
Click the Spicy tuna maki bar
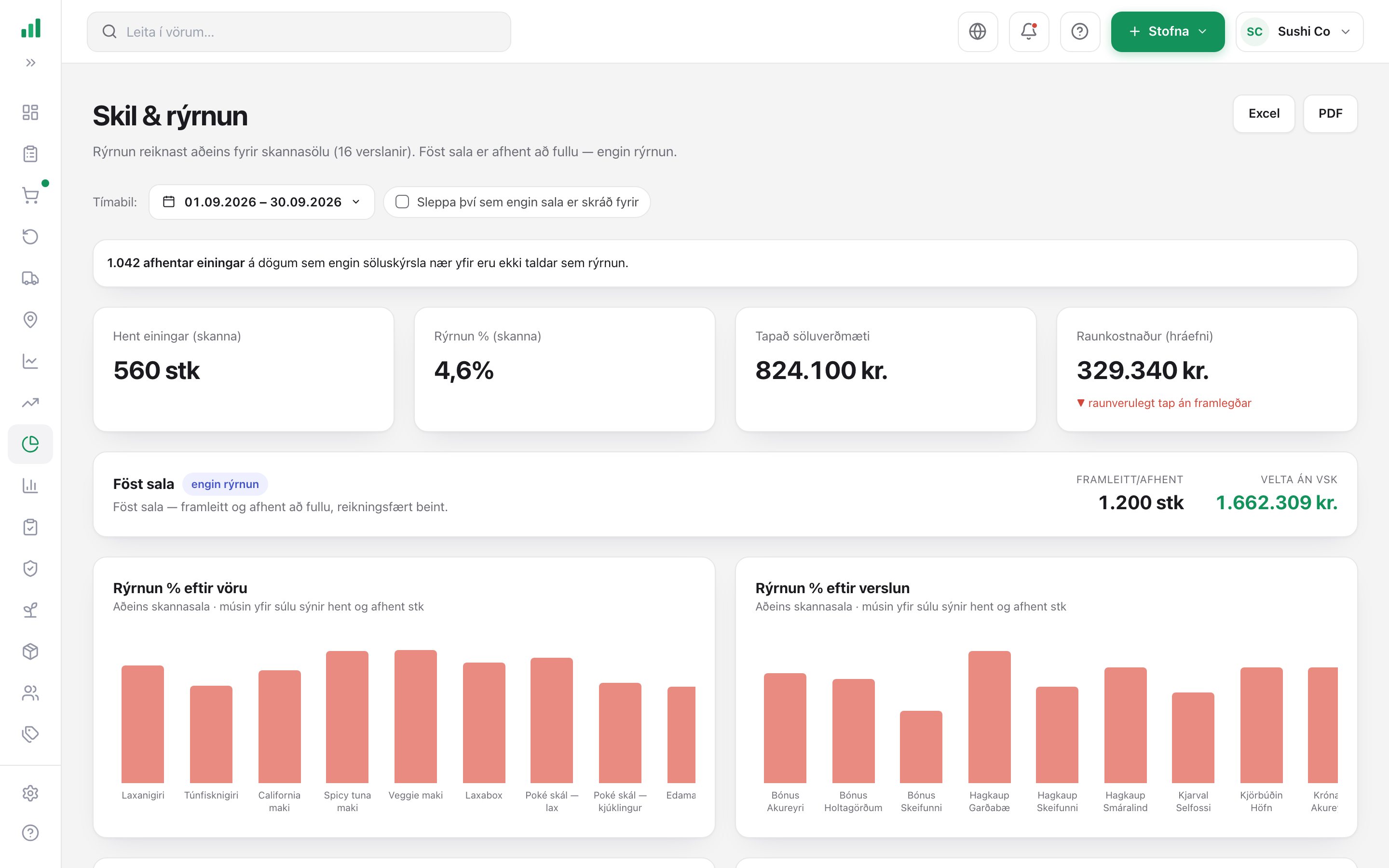pos(347,717)
